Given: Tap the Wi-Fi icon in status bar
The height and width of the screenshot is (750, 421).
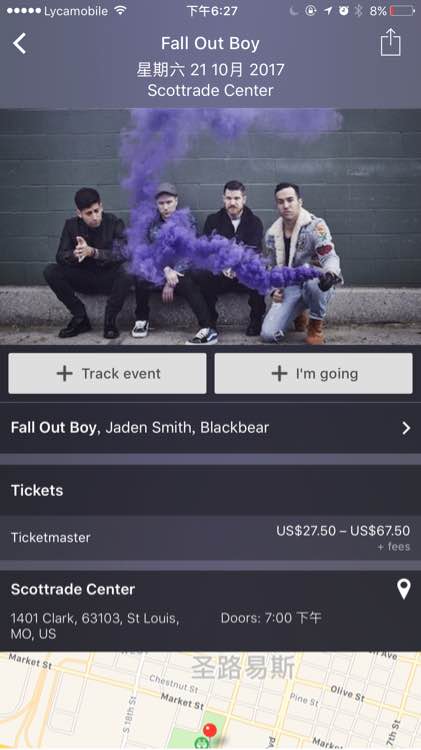Looking at the screenshot, I should [x=121, y=11].
